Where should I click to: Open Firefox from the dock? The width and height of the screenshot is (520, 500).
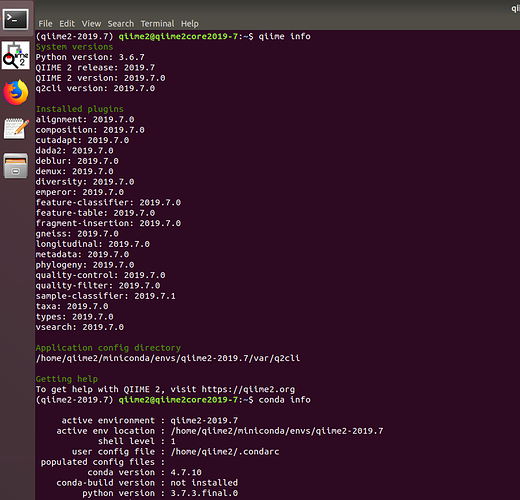click(15, 92)
